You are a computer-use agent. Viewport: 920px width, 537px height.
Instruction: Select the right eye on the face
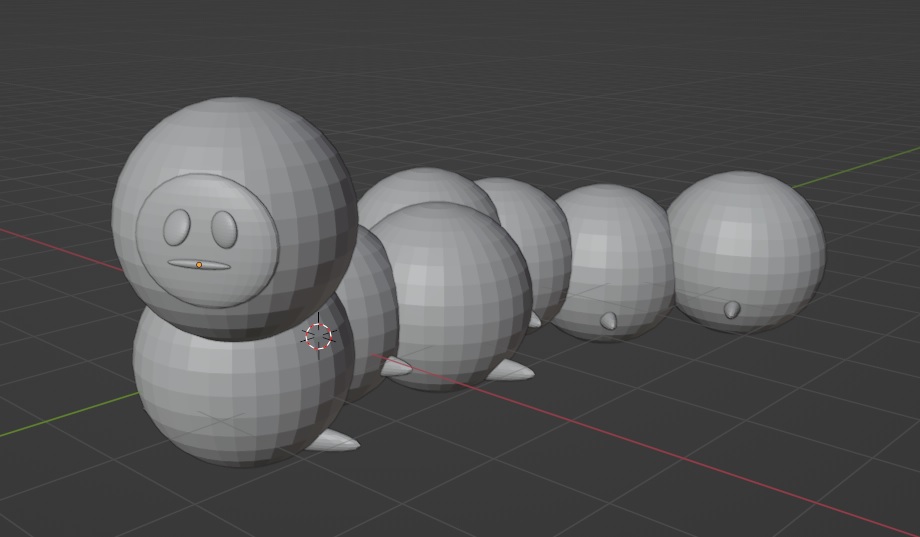pyautogui.click(x=224, y=229)
